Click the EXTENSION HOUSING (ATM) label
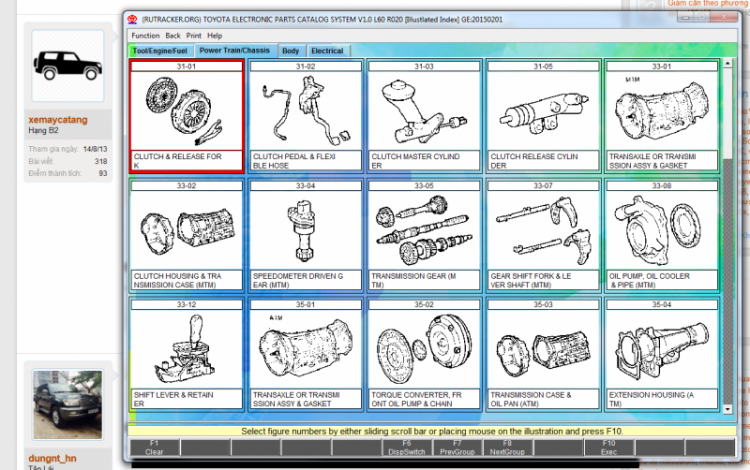Viewport: 750px width, 470px height. pos(662,399)
